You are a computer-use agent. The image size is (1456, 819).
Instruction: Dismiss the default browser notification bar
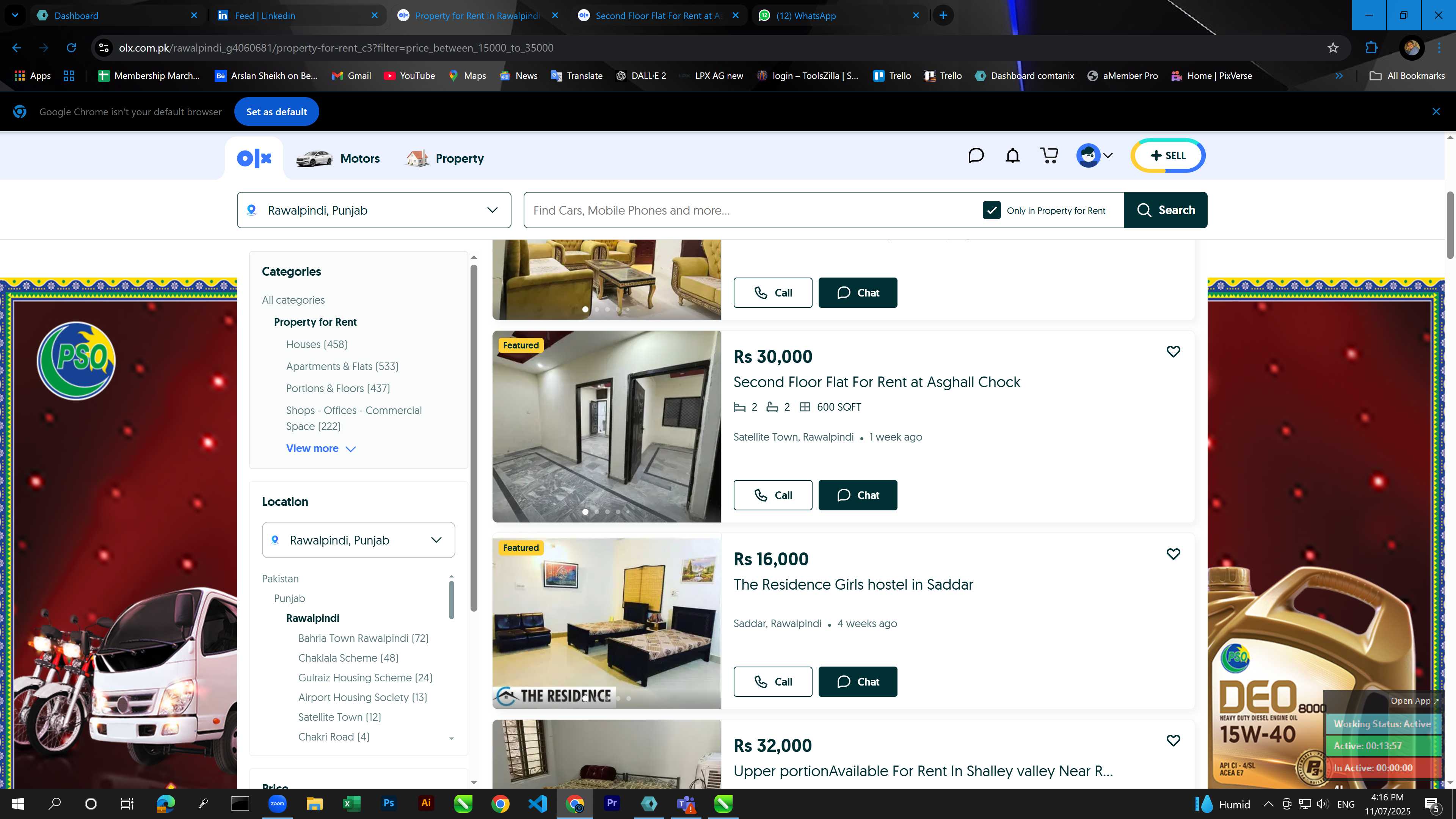pyautogui.click(x=1436, y=112)
